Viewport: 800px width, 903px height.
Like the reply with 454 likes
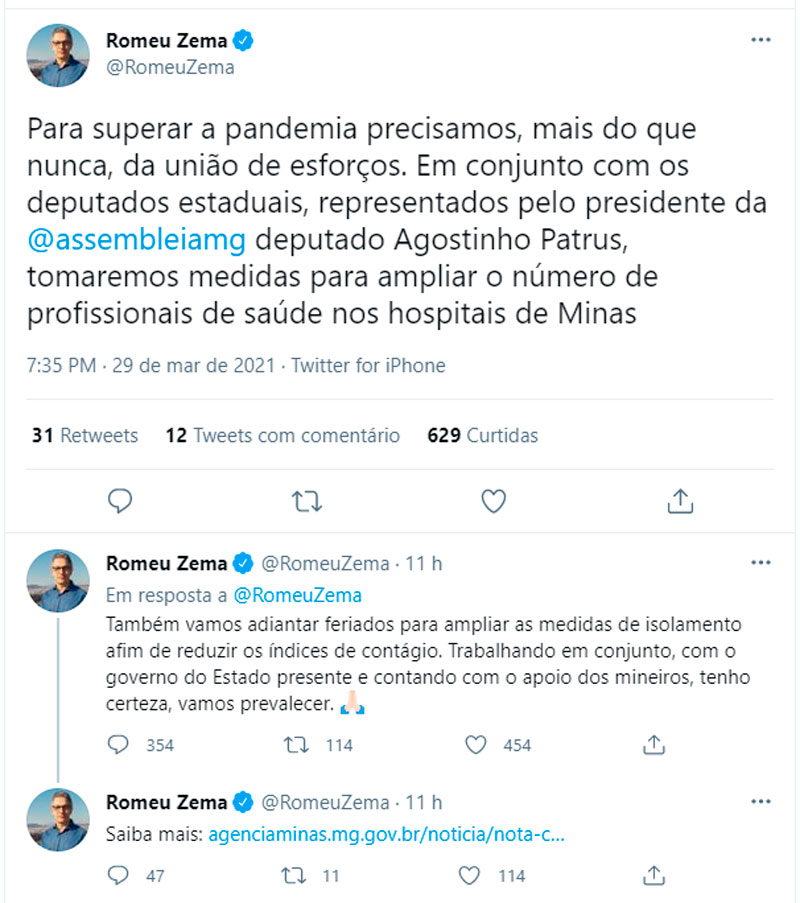477,745
